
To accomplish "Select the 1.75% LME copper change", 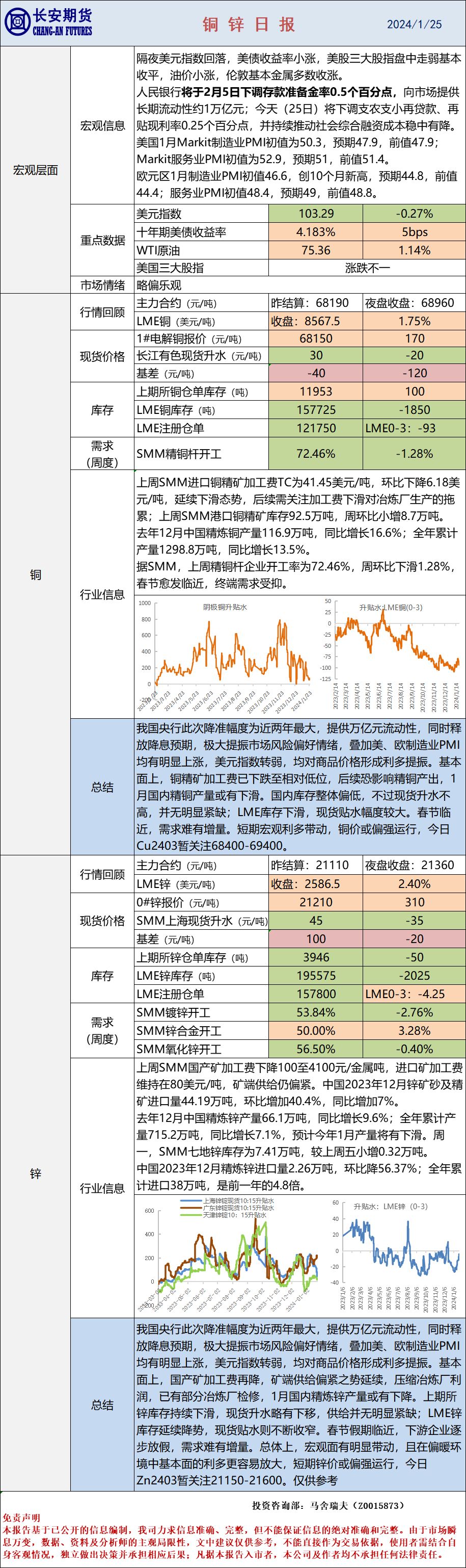I will point(414,321).
